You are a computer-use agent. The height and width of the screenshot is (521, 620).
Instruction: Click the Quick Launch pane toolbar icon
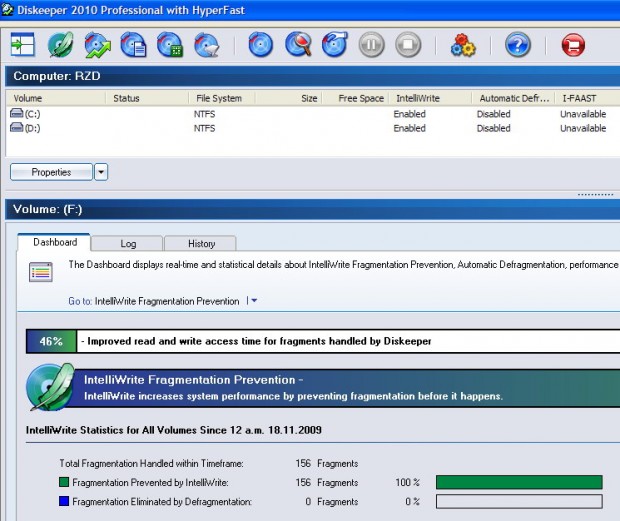coord(23,44)
